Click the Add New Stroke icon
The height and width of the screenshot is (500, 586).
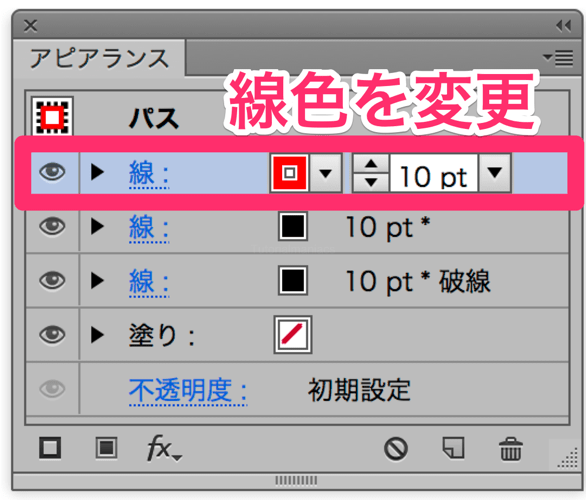coord(50,448)
